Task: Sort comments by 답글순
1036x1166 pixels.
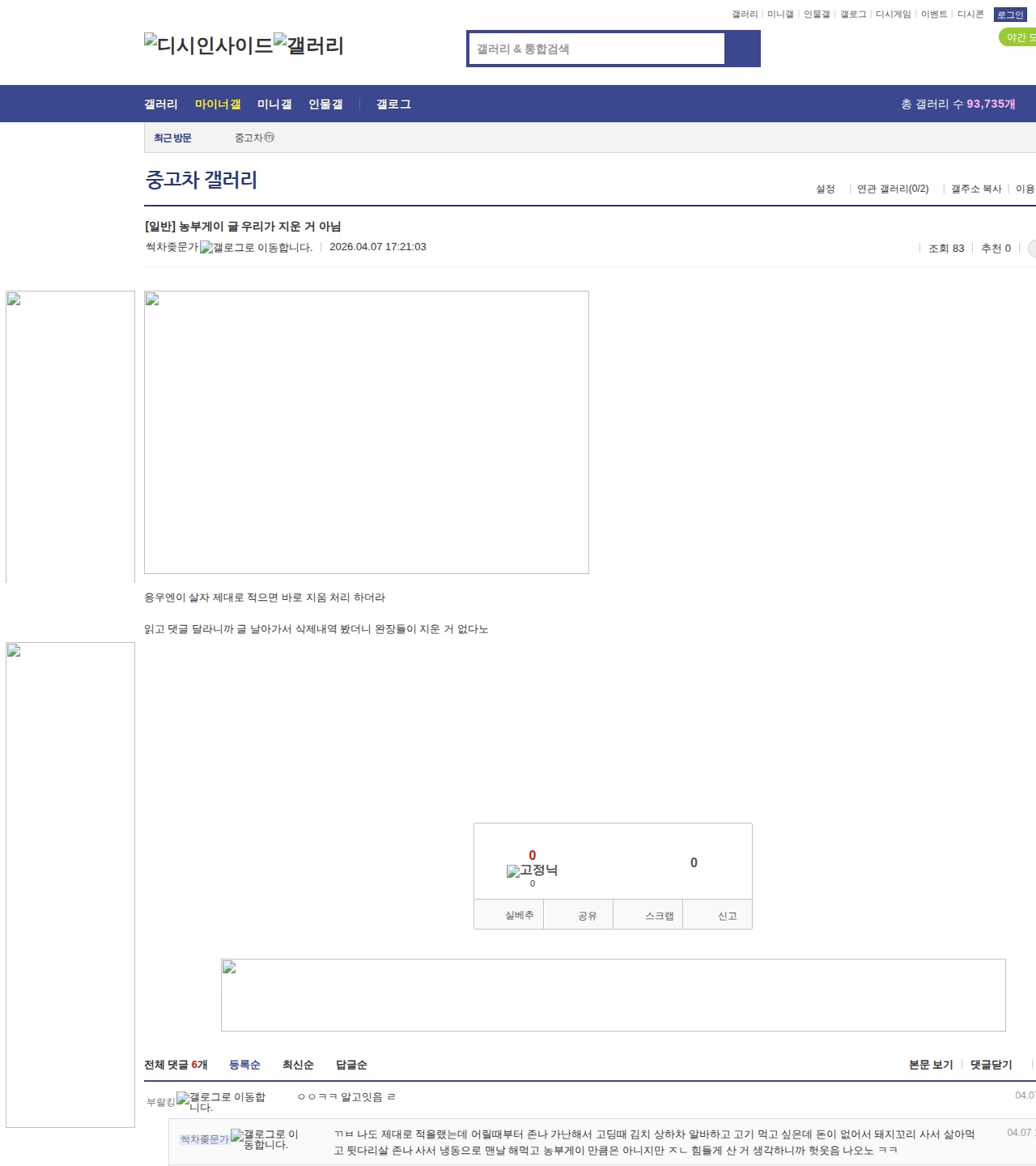Action: [x=351, y=1065]
